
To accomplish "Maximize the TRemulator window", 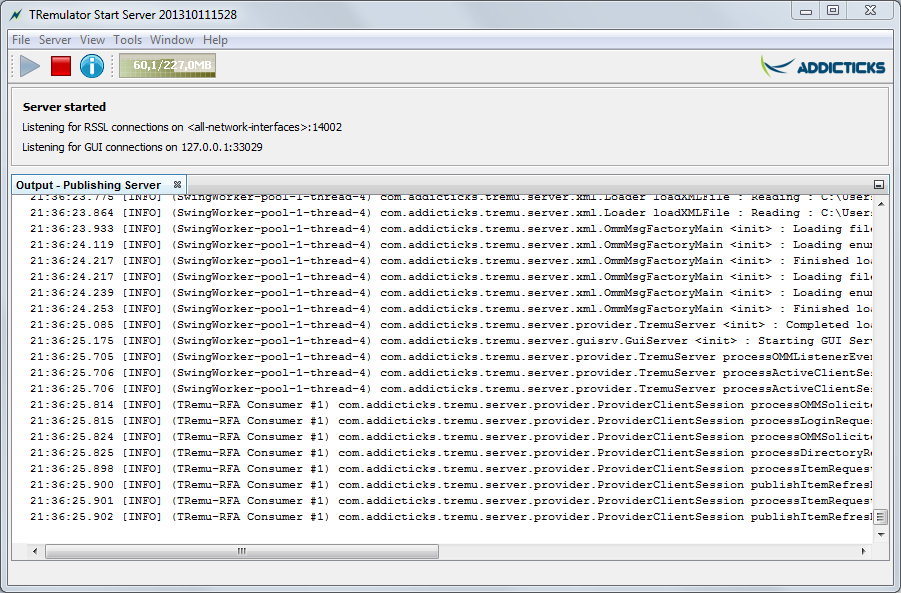I will click(833, 11).
